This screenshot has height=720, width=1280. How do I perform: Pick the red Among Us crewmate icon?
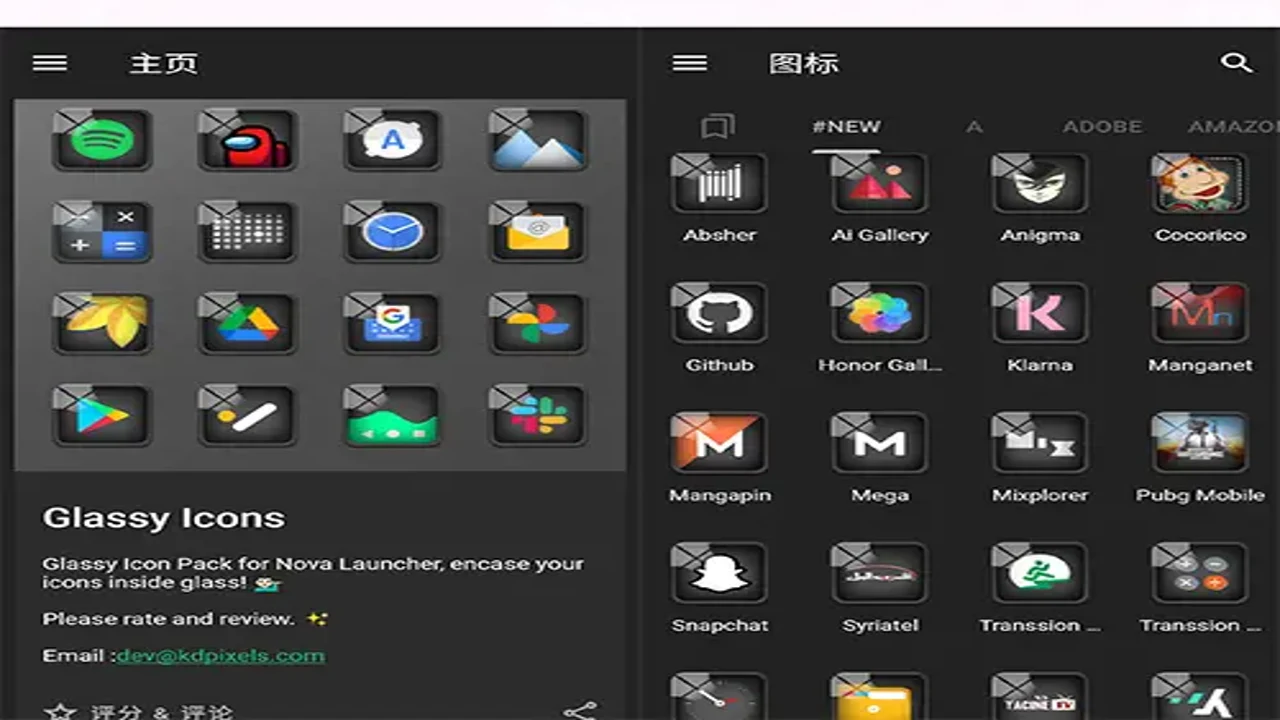(x=247, y=140)
